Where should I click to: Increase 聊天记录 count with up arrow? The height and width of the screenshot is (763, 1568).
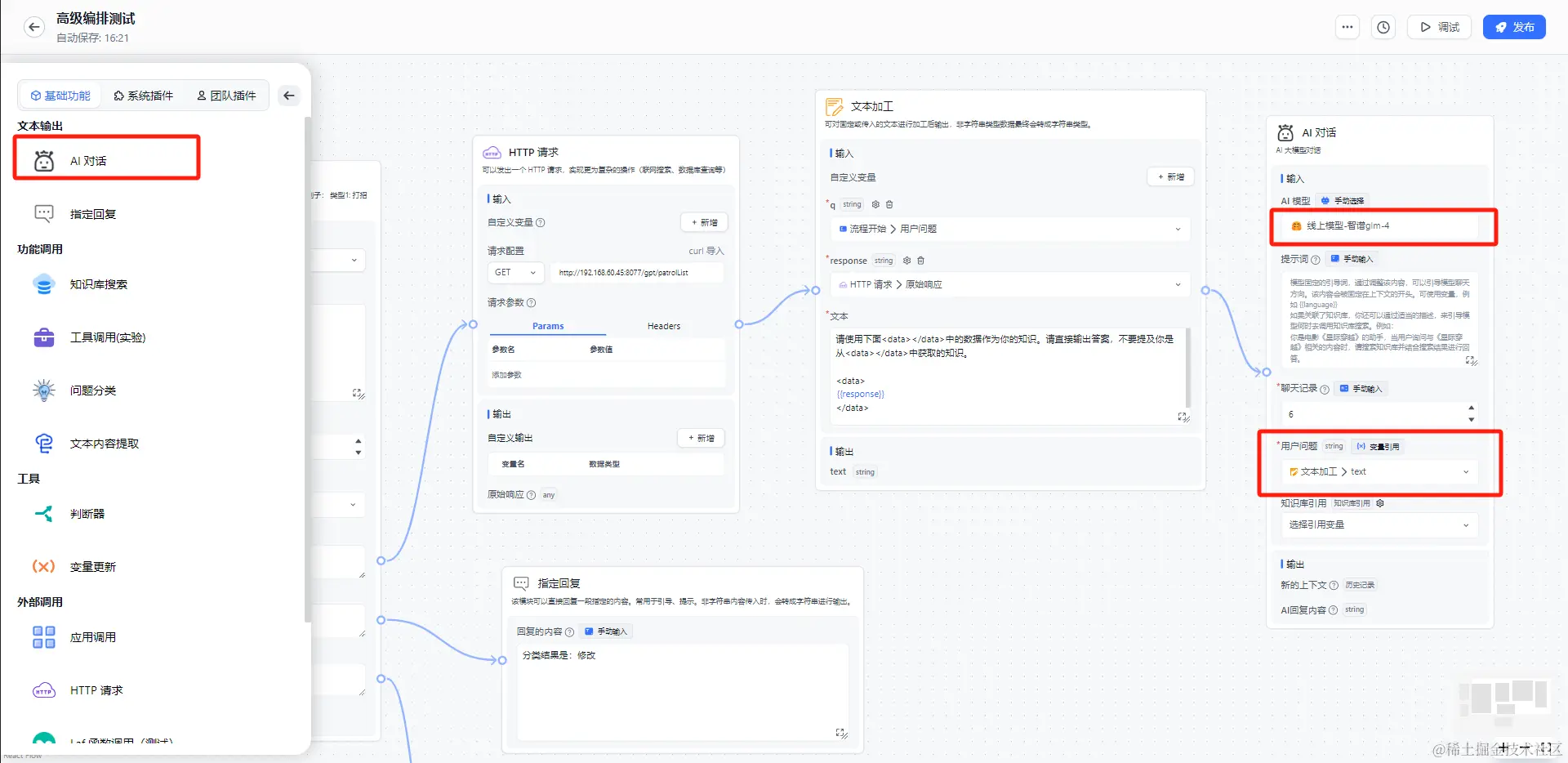(1472, 408)
